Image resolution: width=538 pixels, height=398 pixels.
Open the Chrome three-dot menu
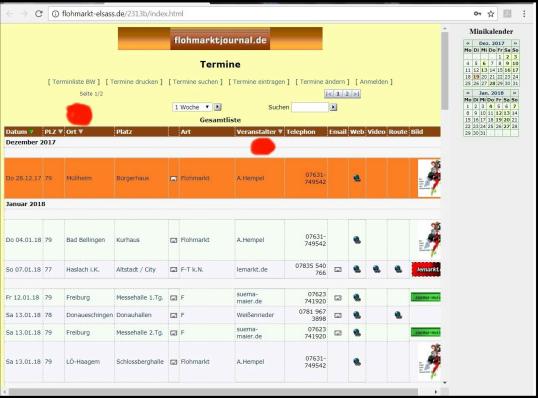click(524, 14)
